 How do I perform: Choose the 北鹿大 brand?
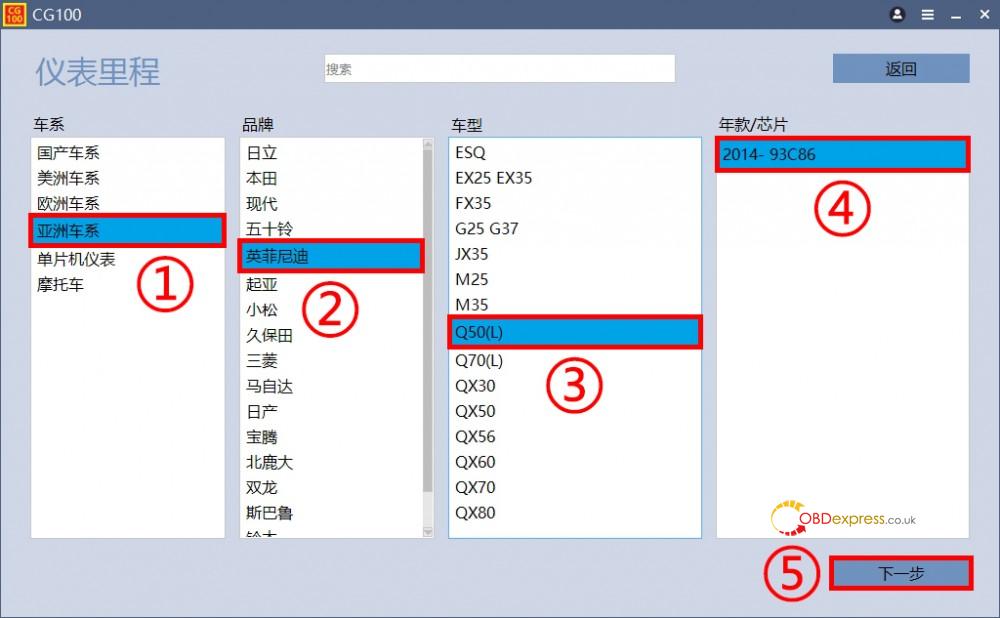pyautogui.click(x=332, y=462)
